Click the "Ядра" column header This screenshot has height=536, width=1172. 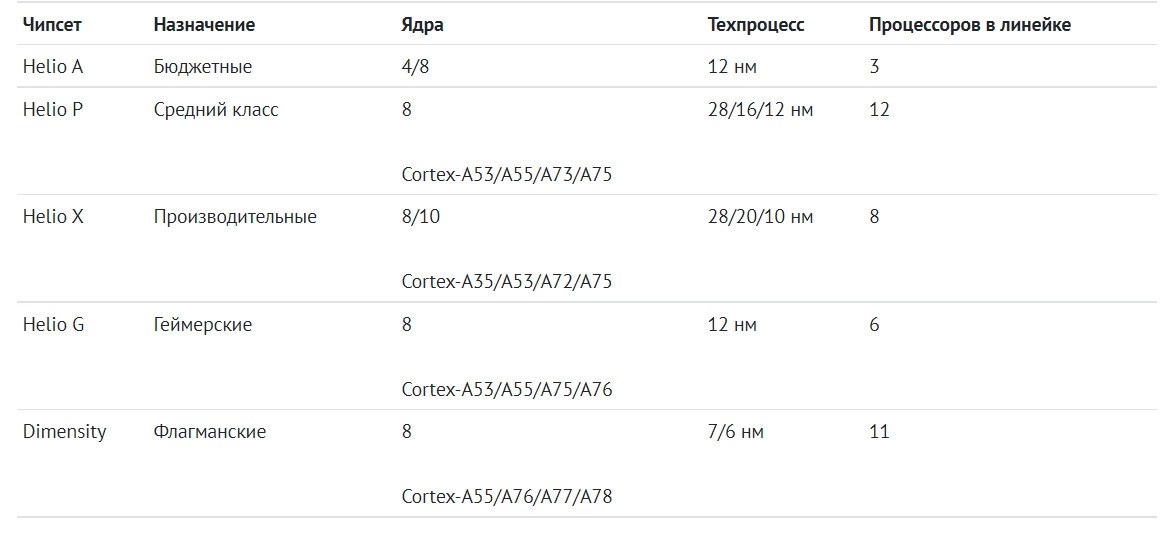click(x=422, y=25)
